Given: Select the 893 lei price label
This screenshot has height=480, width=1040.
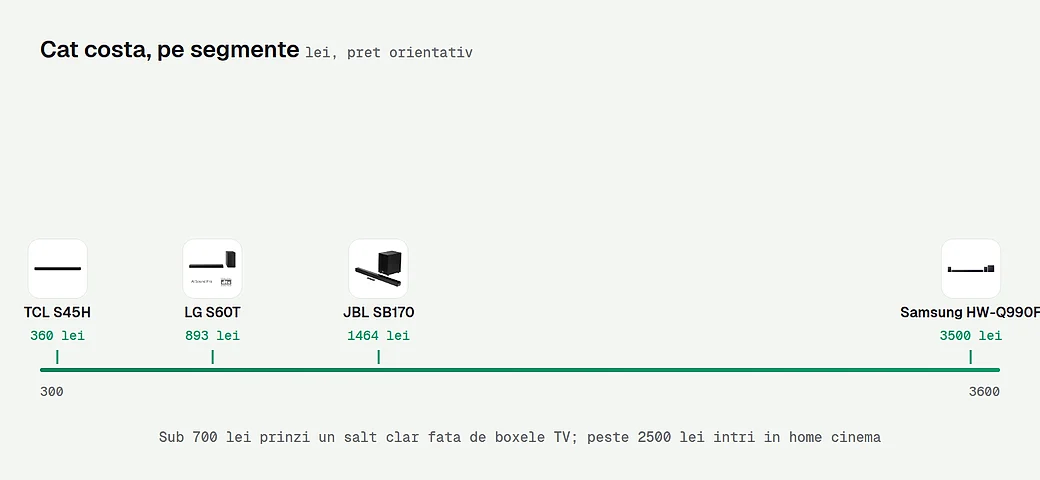Looking at the screenshot, I should coord(212,335).
